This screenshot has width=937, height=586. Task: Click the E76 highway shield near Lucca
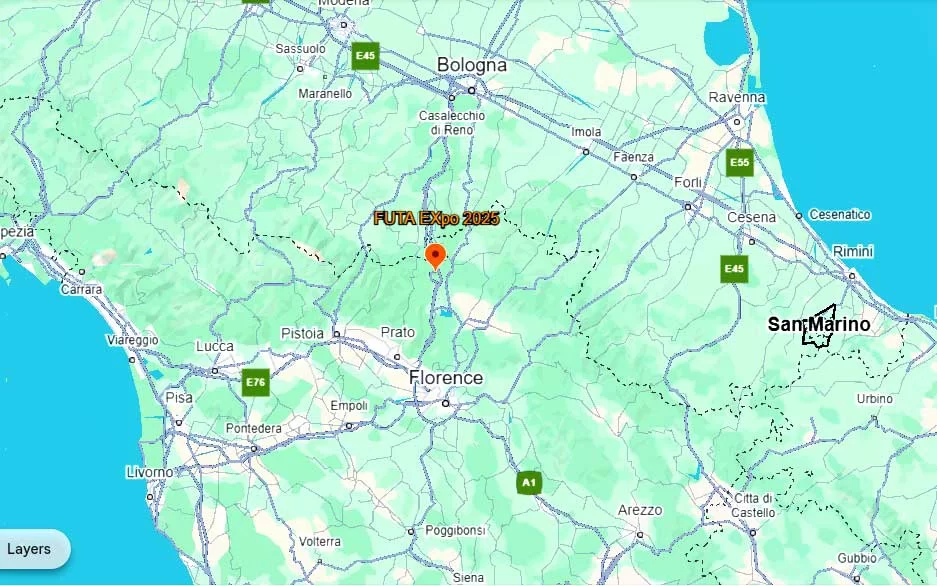coord(256,382)
